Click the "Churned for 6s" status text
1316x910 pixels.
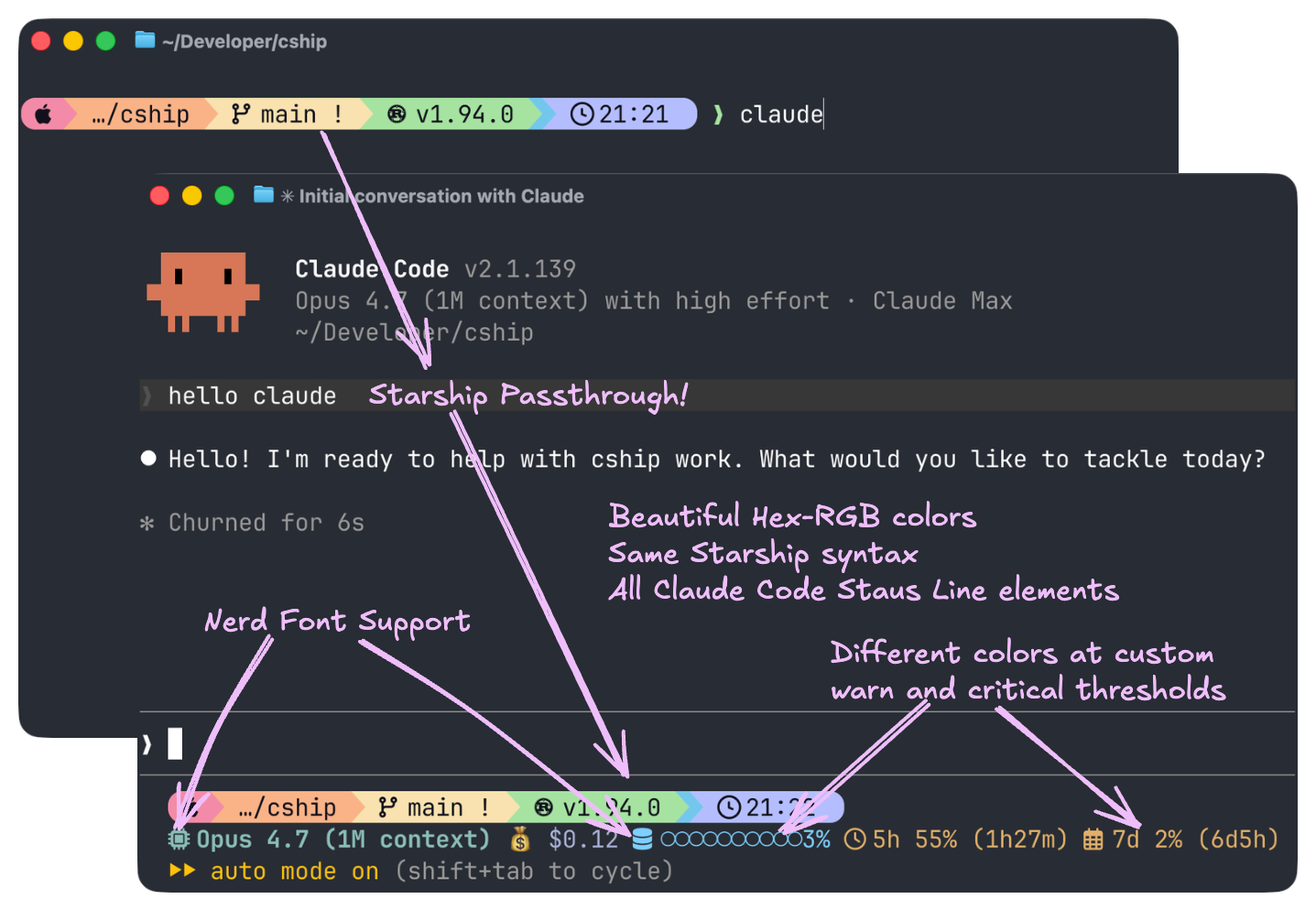266,523
